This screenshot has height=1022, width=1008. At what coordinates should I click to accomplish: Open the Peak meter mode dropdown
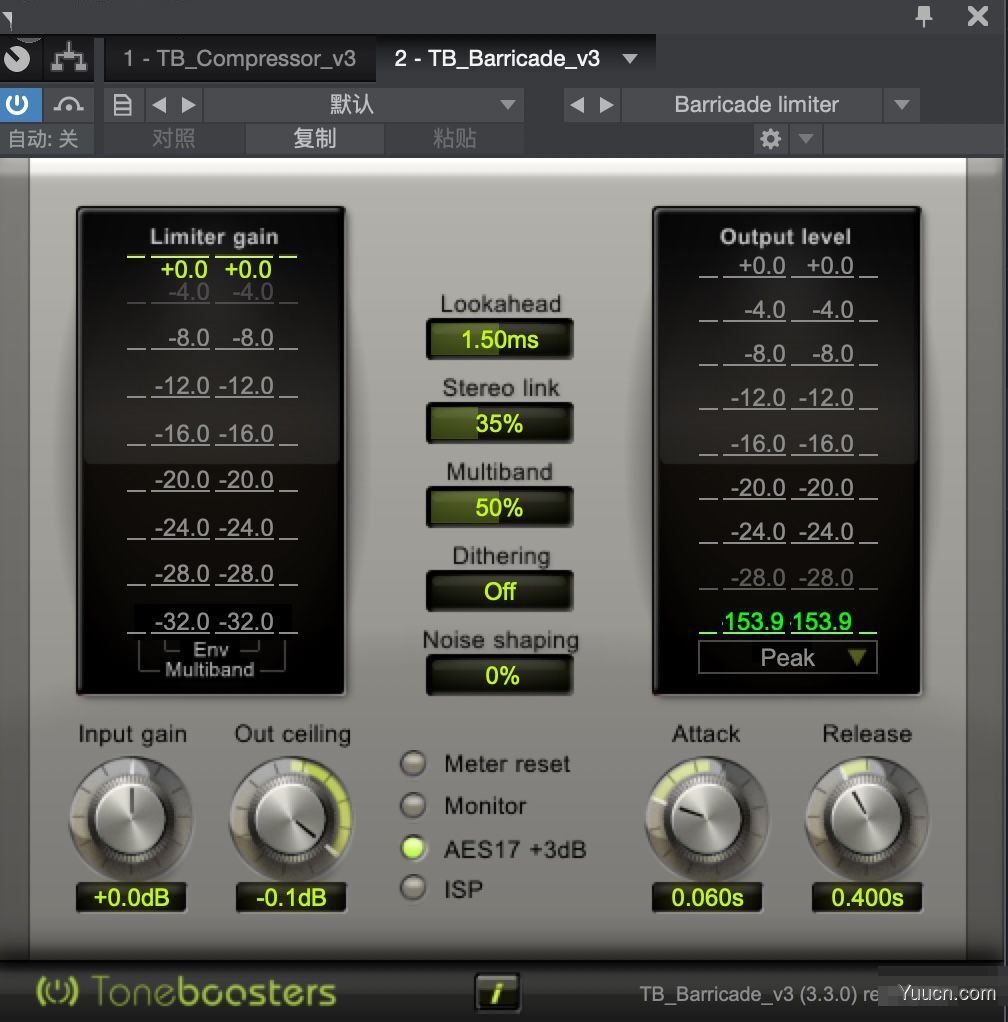click(787, 657)
